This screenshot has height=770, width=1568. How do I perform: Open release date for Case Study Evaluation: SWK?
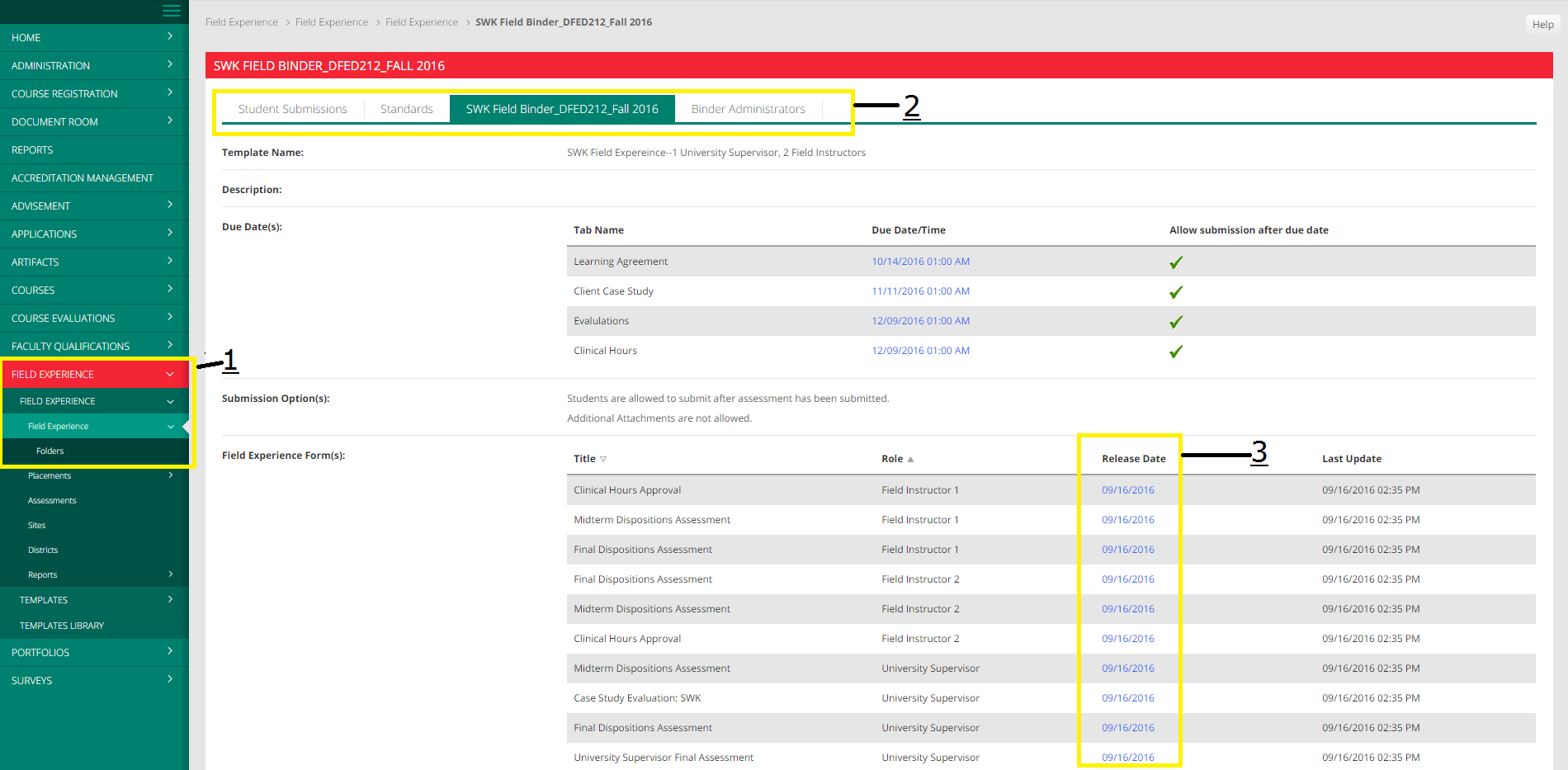point(1128,698)
